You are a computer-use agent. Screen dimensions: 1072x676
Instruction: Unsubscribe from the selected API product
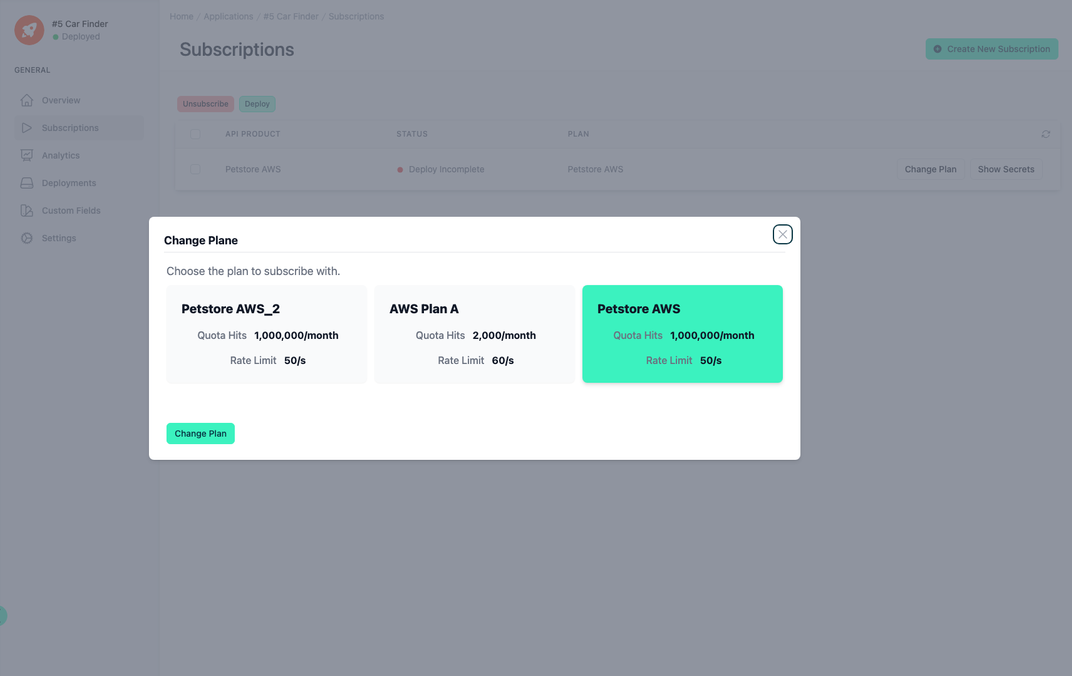(205, 103)
